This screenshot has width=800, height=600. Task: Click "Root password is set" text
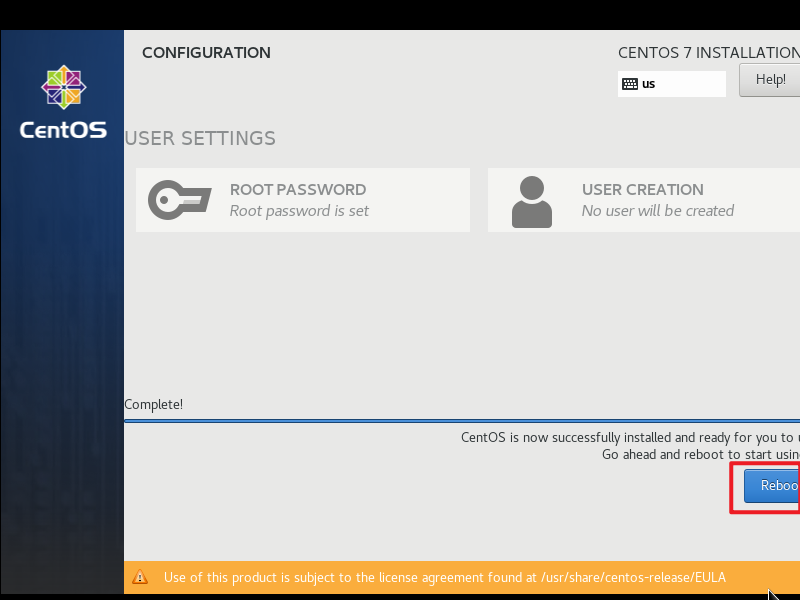(299, 211)
